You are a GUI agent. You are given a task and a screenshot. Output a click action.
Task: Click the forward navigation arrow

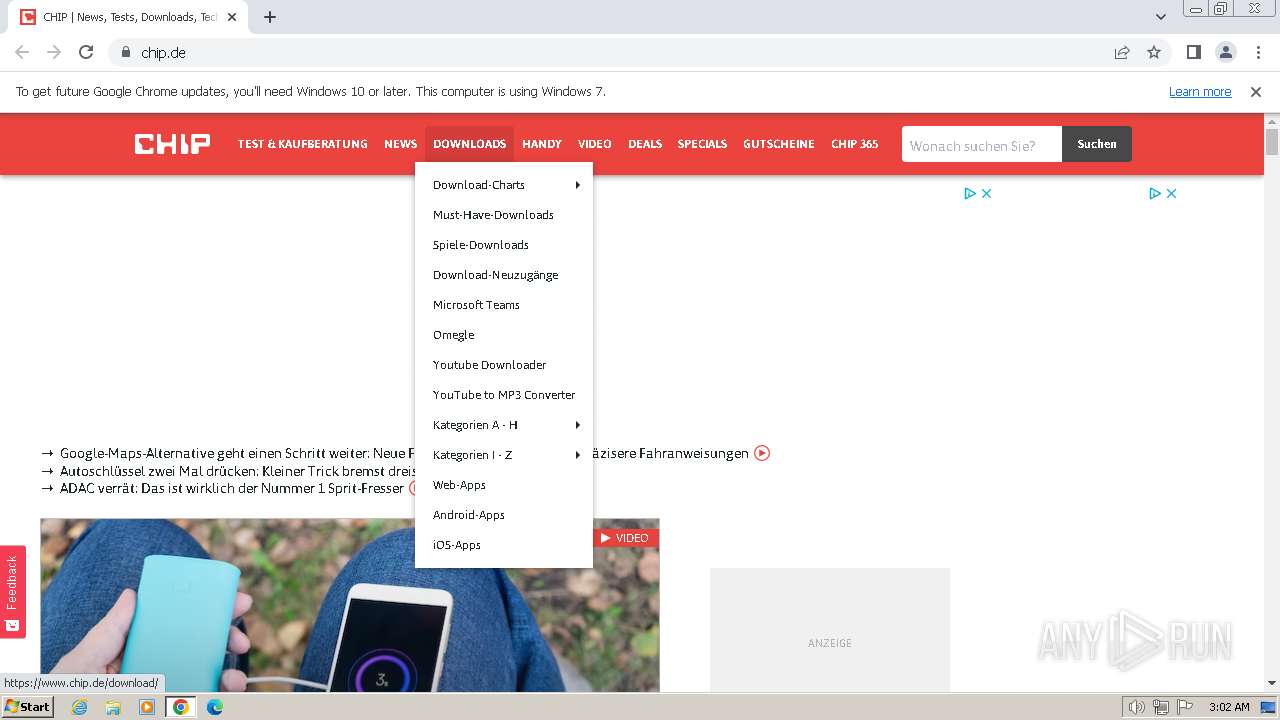(54, 52)
